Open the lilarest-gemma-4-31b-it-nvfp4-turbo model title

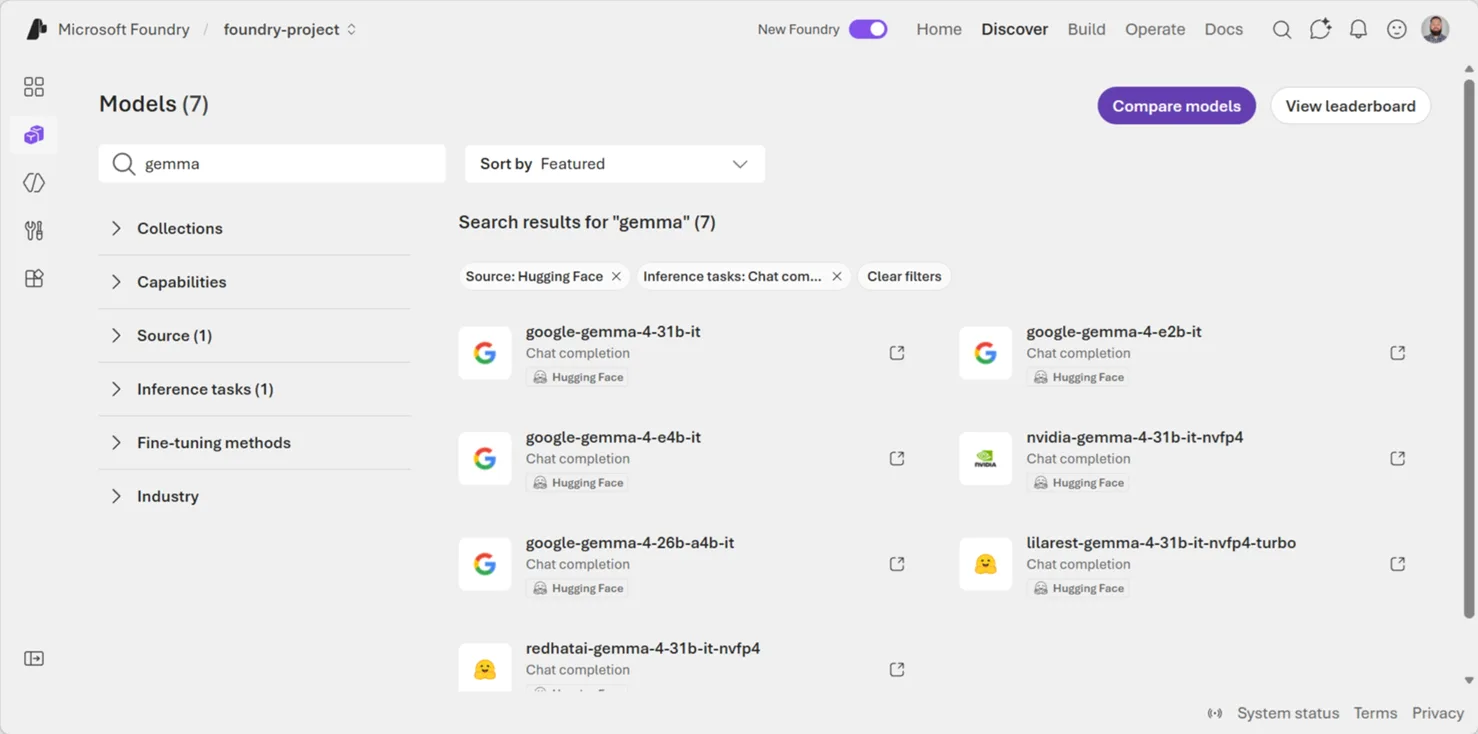point(1161,543)
